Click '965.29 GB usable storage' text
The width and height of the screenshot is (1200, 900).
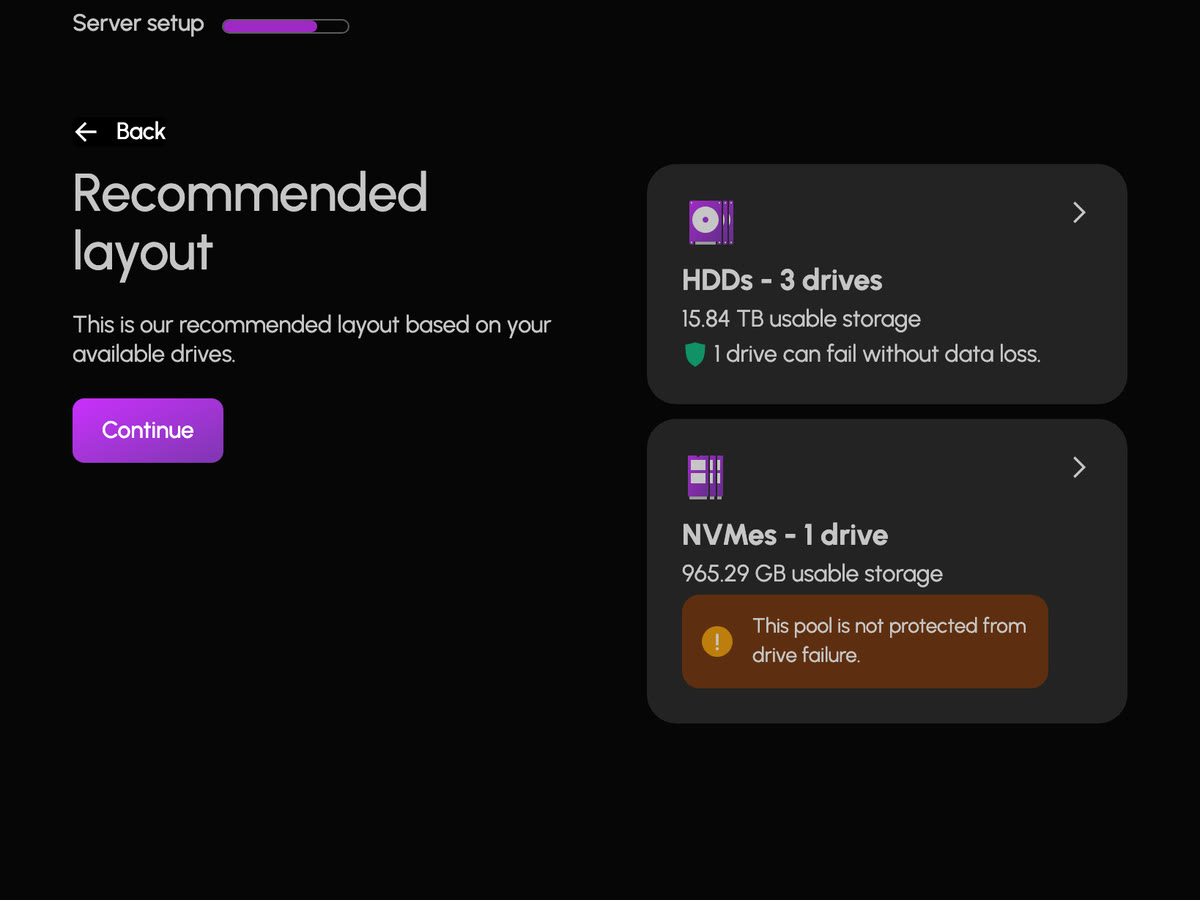point(812,574)
